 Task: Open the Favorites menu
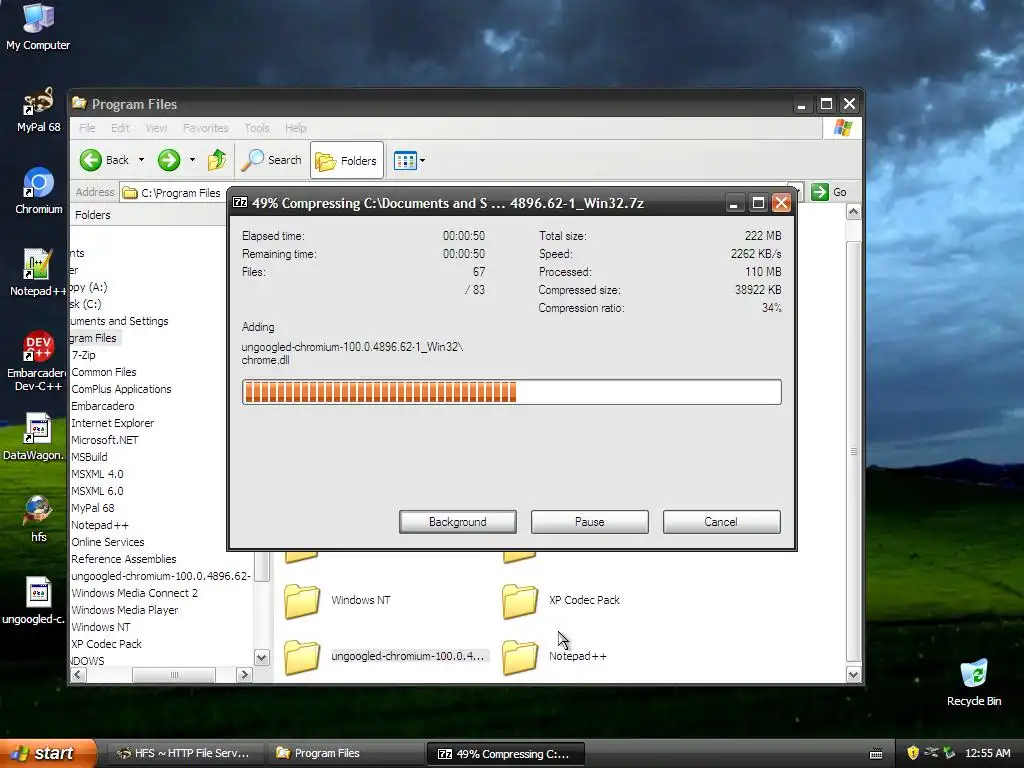tap(206, 128)
